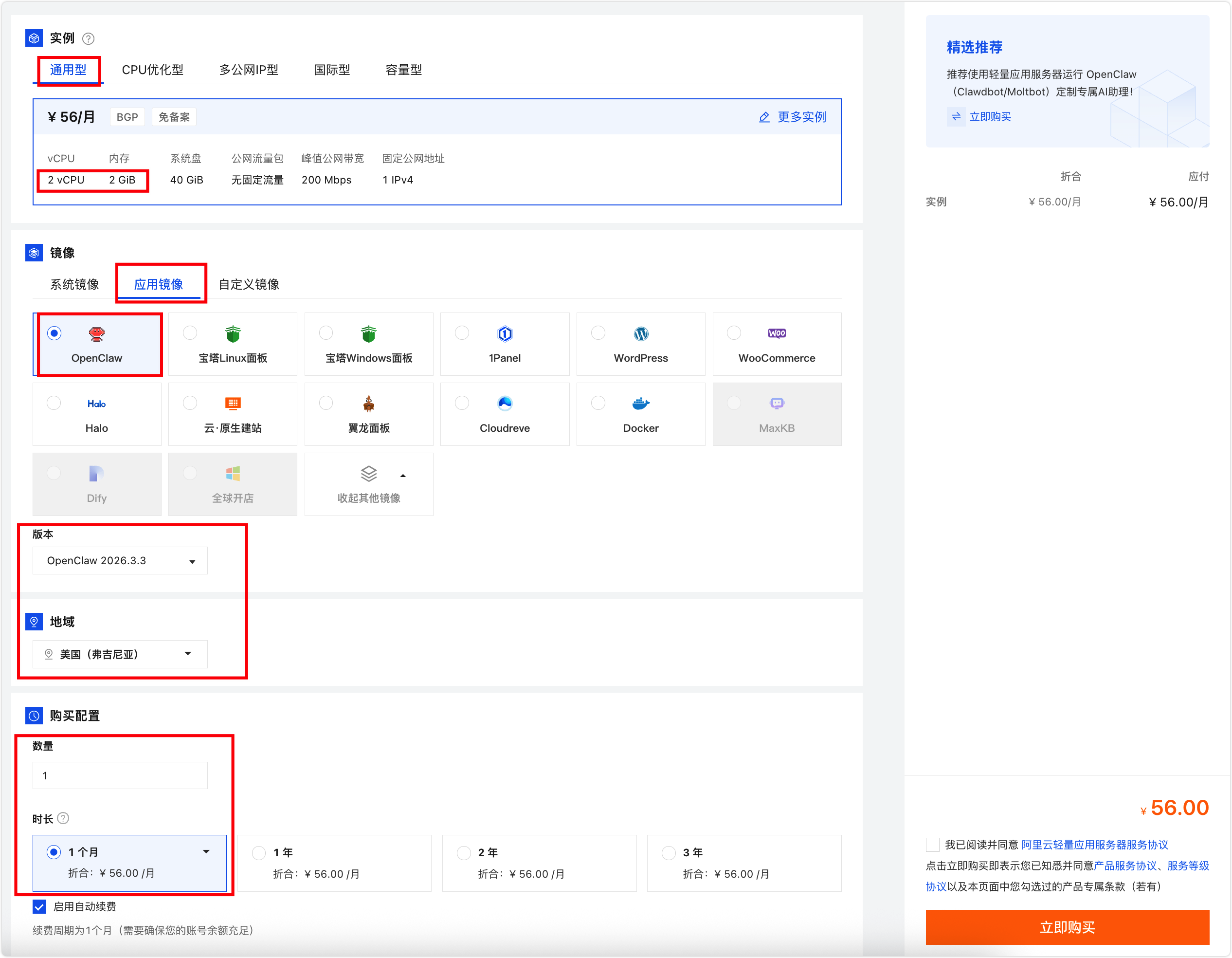Screen dimensions: 1232x958
Task: Click the 数量 quantity input field
Action: (x=120, y=775)
